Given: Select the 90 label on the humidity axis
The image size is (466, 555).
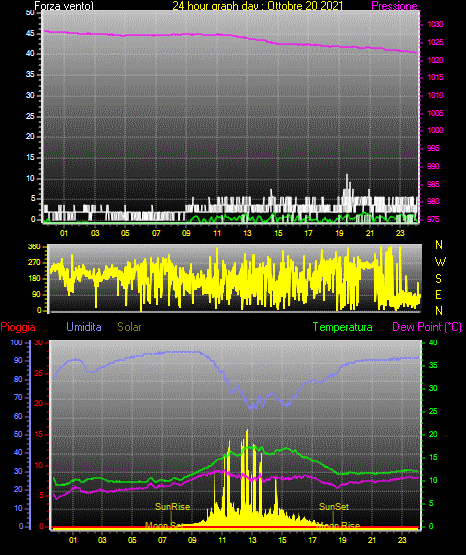Looking at the screenshot, I should tap(18, 360).
